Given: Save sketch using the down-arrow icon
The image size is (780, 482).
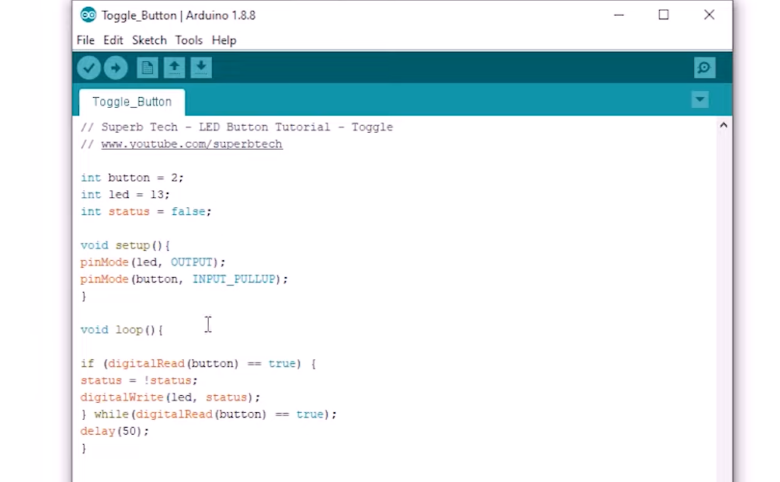Looking at the screenshot, I should pos(201,68).
